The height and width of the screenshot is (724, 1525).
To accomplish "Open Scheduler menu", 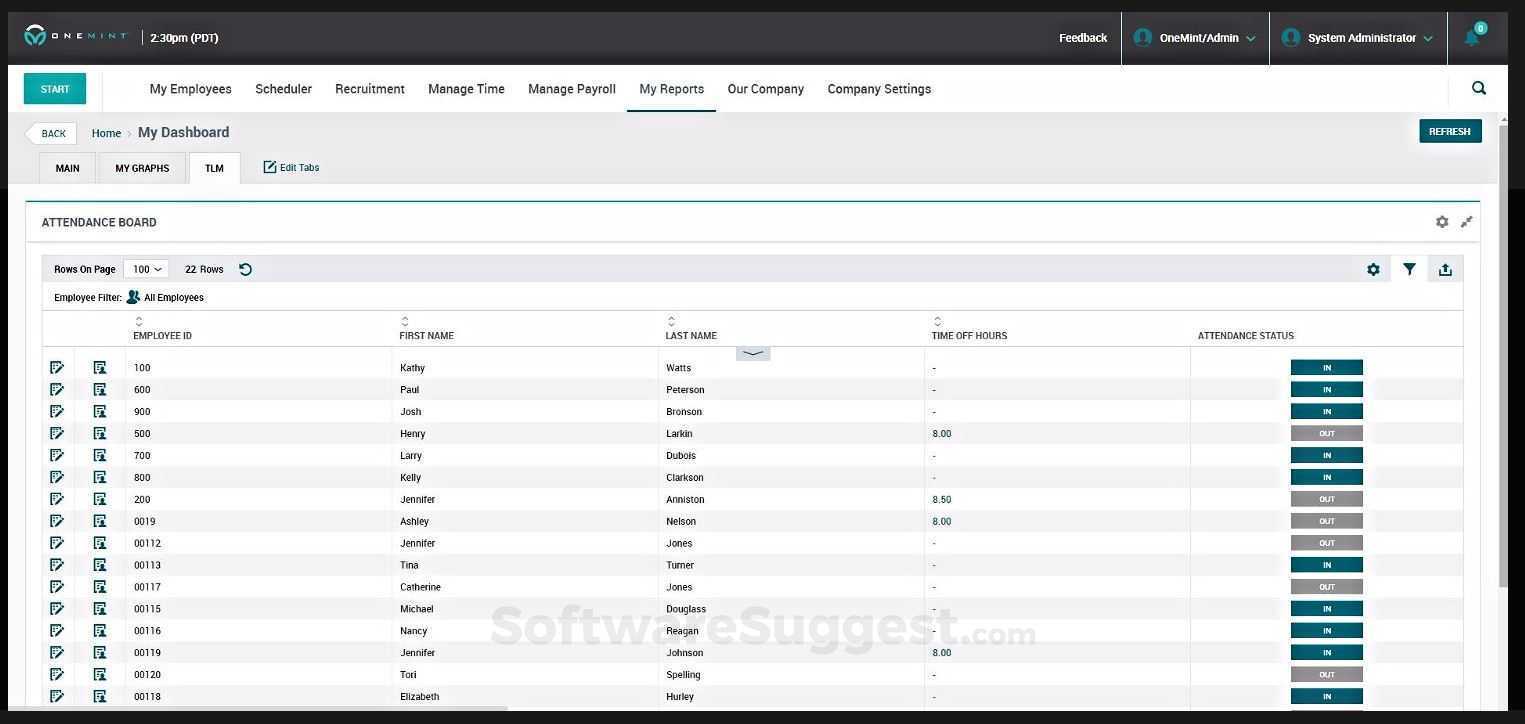I will click(283, 89).
